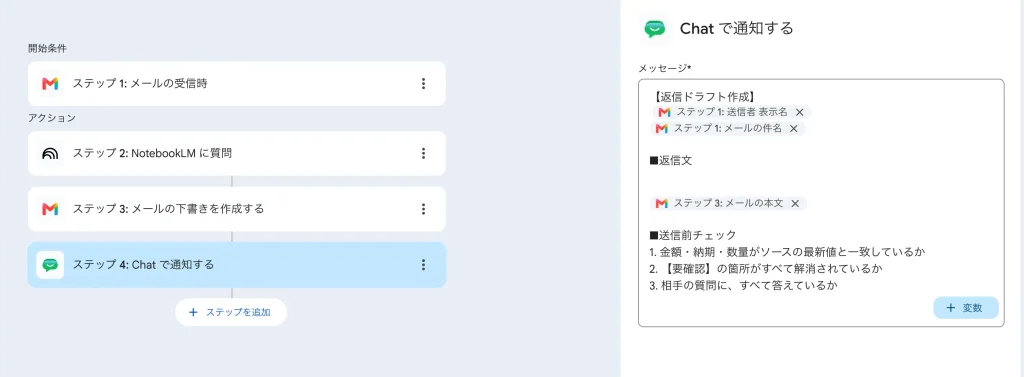Click the green Chat icon in Step 4
1024x377 pixels.
click(x=50, y=265)
